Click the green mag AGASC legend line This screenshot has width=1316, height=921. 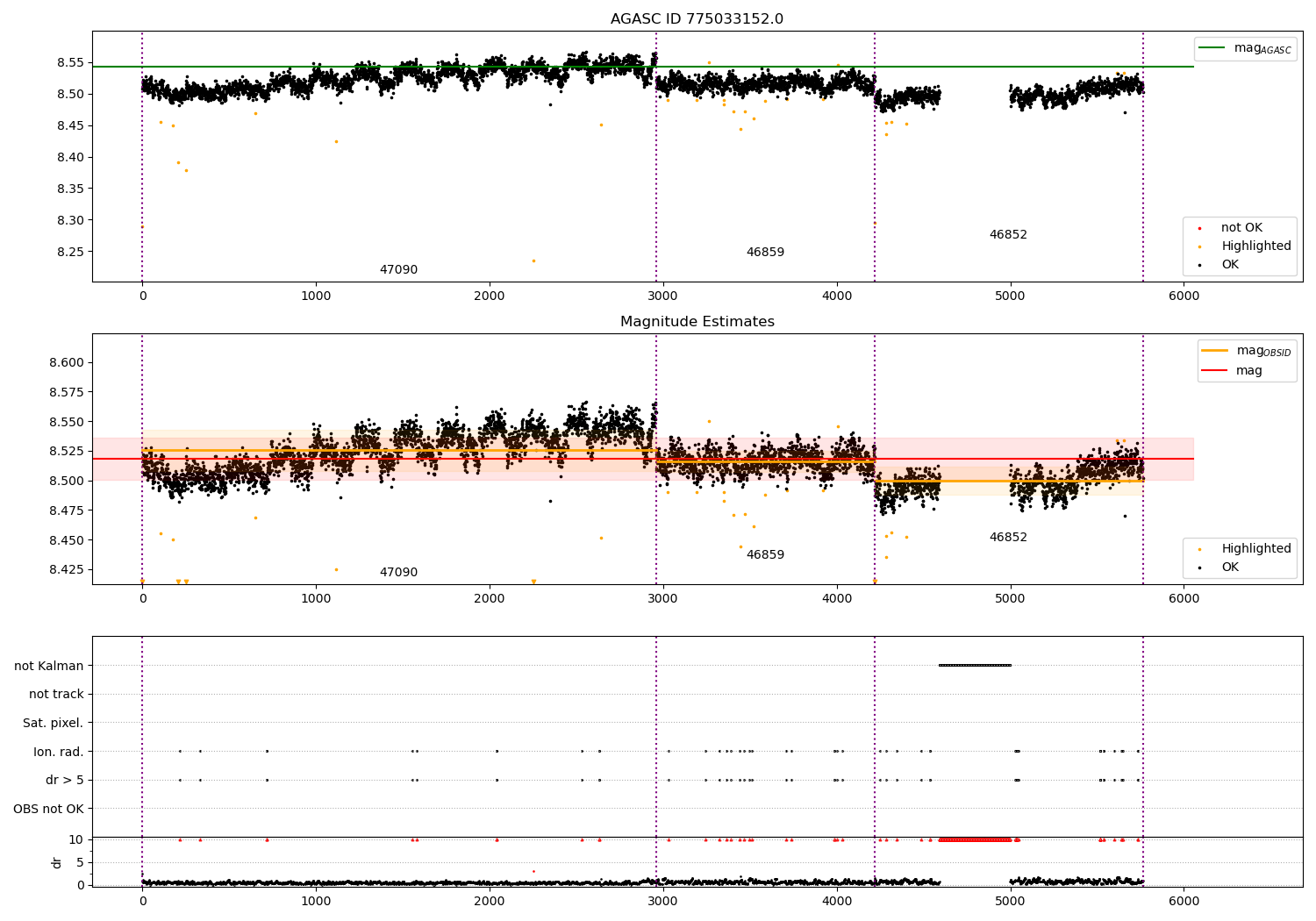pyautogui.click(x=1212, y=48)
